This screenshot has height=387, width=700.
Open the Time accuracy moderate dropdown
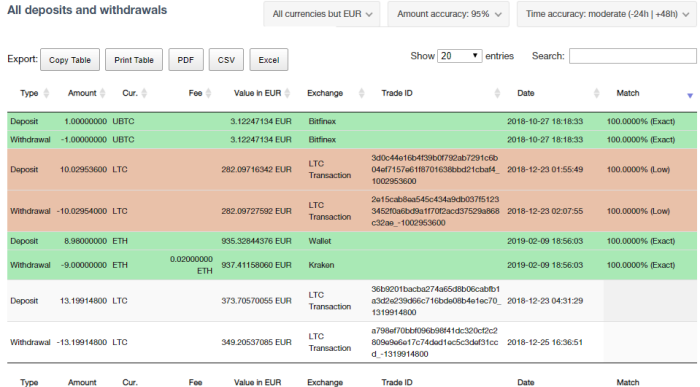click(607, 14)
